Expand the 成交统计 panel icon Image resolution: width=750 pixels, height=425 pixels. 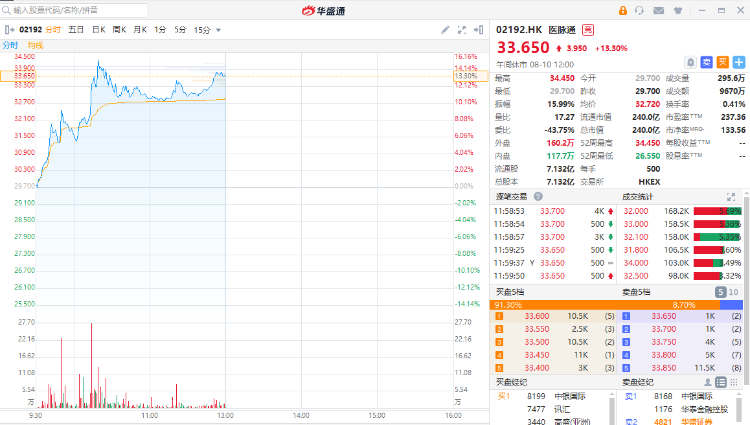[x=730, y=196]
